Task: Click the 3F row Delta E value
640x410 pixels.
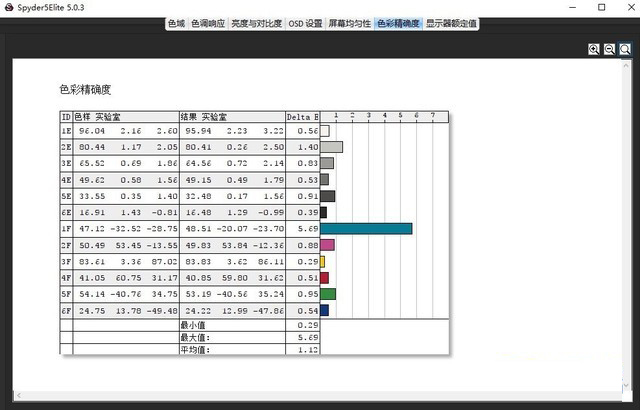Action: pyautogui.click(x=308, y=262)
